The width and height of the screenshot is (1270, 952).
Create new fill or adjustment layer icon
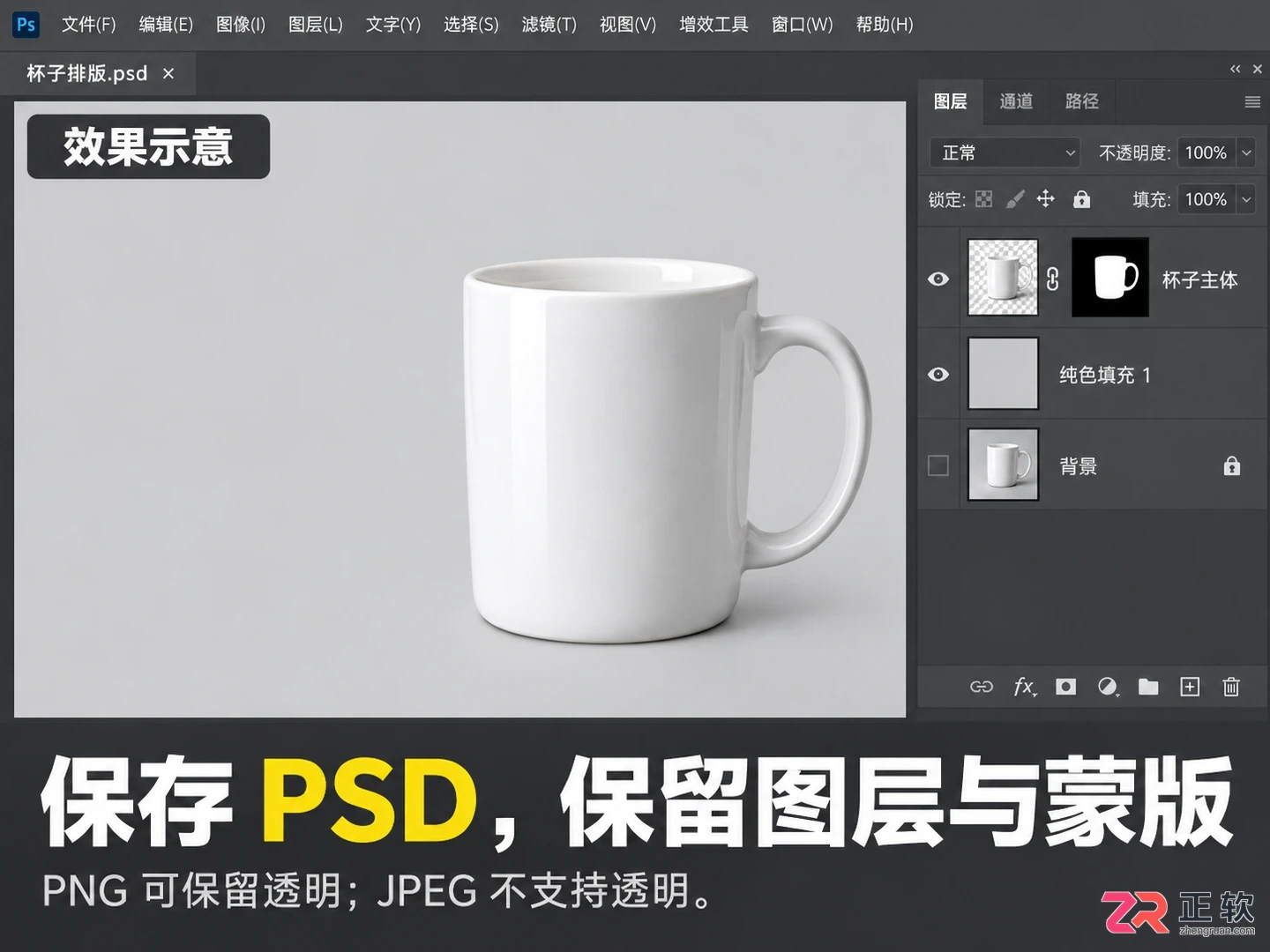pos(1108,687)
